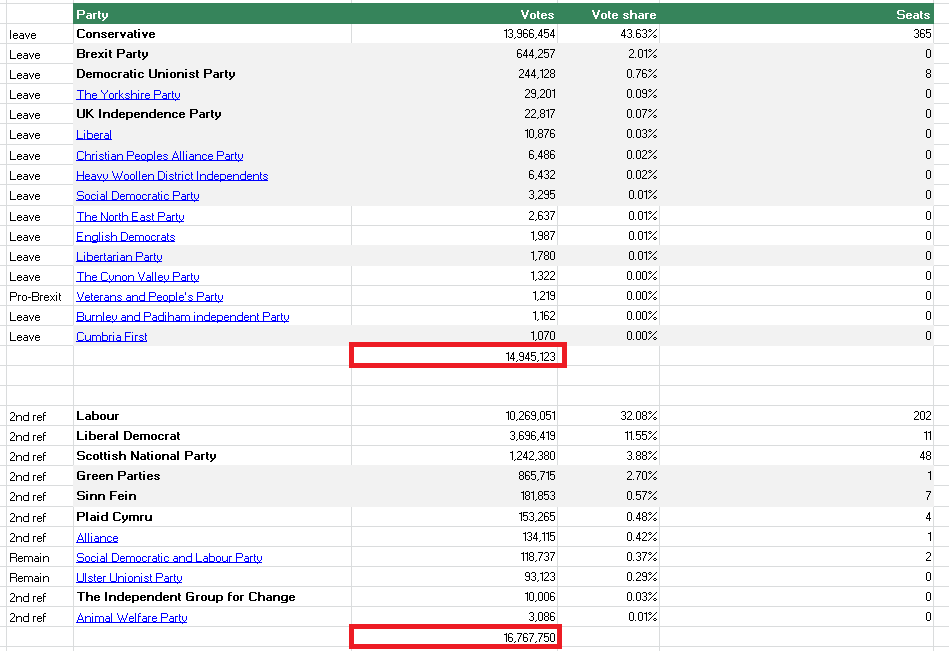This screenshot has height=651, width=949.
Task: Open Social Democratic and Labour Party link
Action: 169,557
